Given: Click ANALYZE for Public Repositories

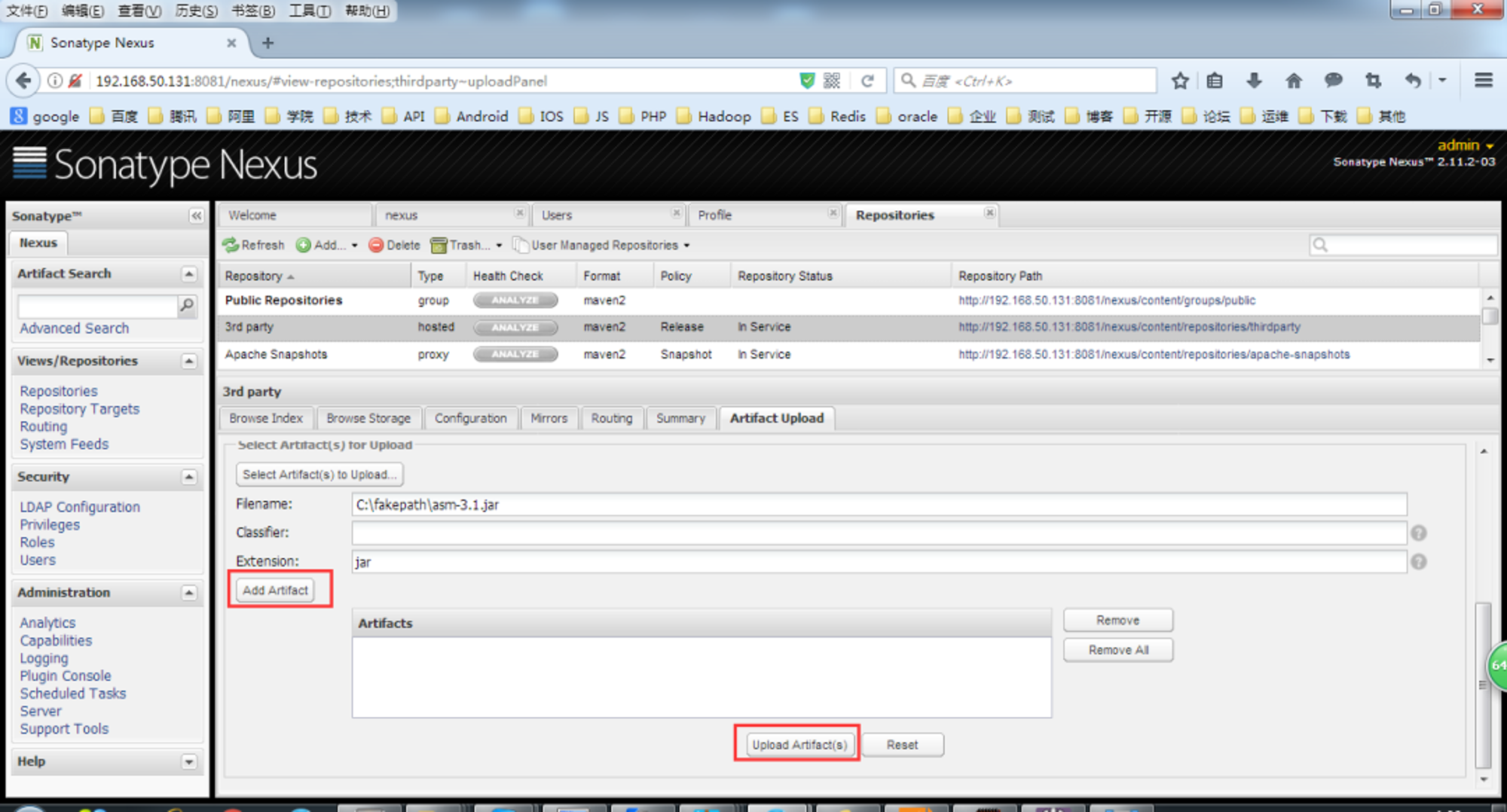Looking at the screenshot, I should (x=515, y=301).
